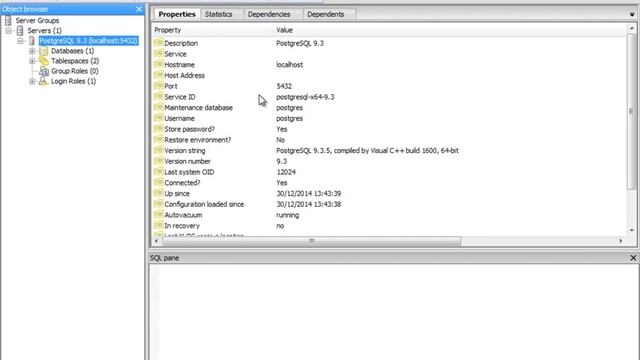Click the Version number row icon

coord(158,161)
